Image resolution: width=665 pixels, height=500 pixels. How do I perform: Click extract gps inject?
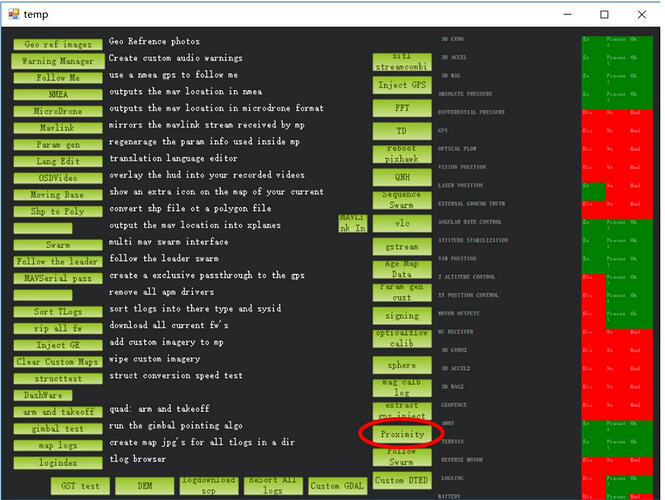click(x=402, y=411)
